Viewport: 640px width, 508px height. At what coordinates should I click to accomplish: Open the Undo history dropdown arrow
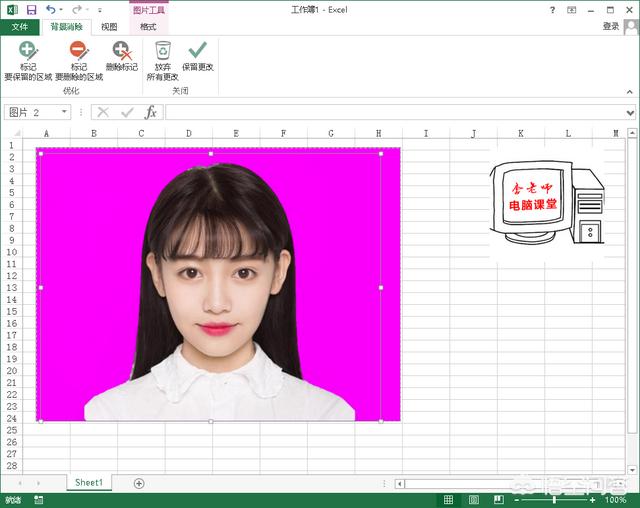(x=62, y=9)
